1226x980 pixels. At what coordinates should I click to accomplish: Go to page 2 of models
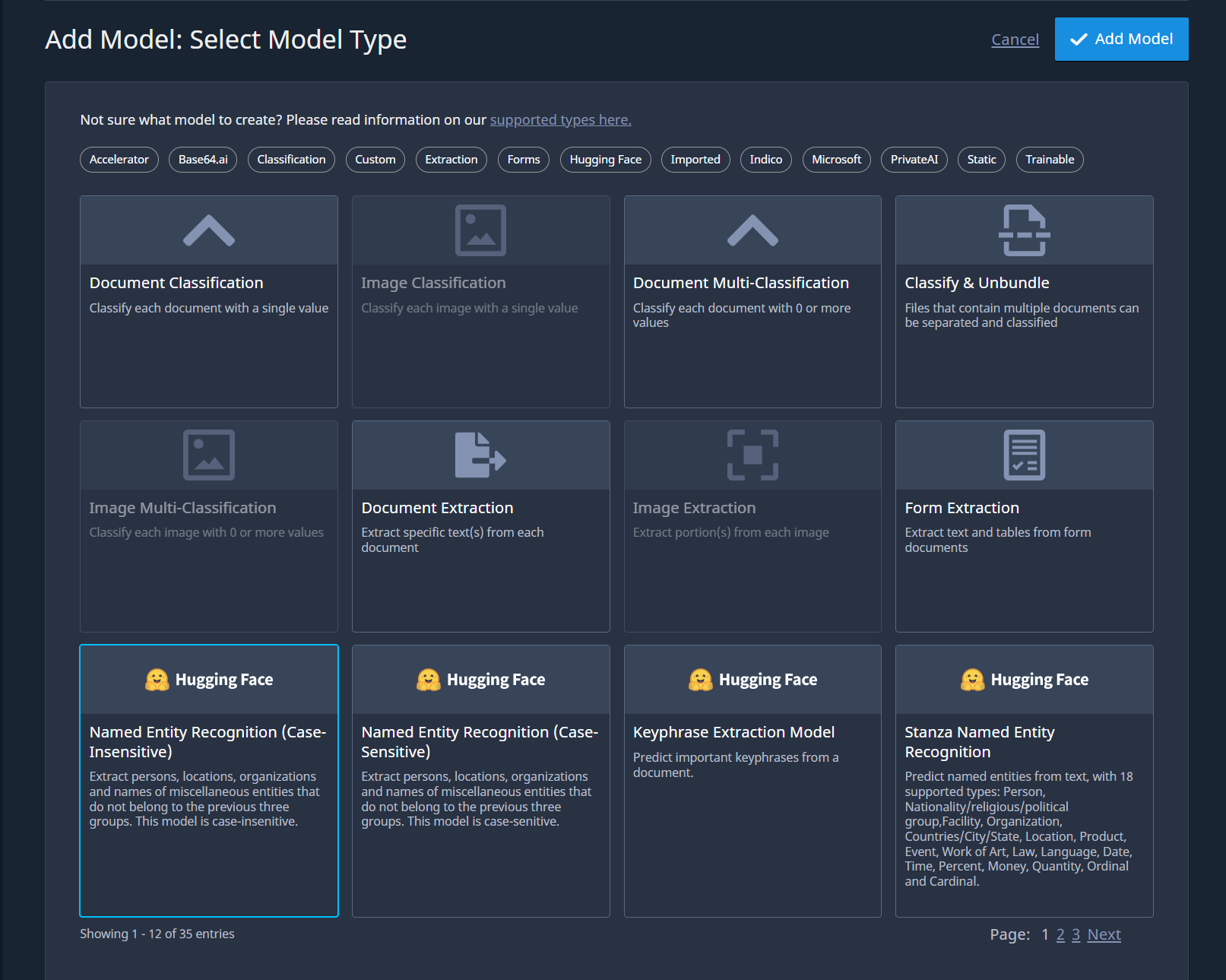1060,934
